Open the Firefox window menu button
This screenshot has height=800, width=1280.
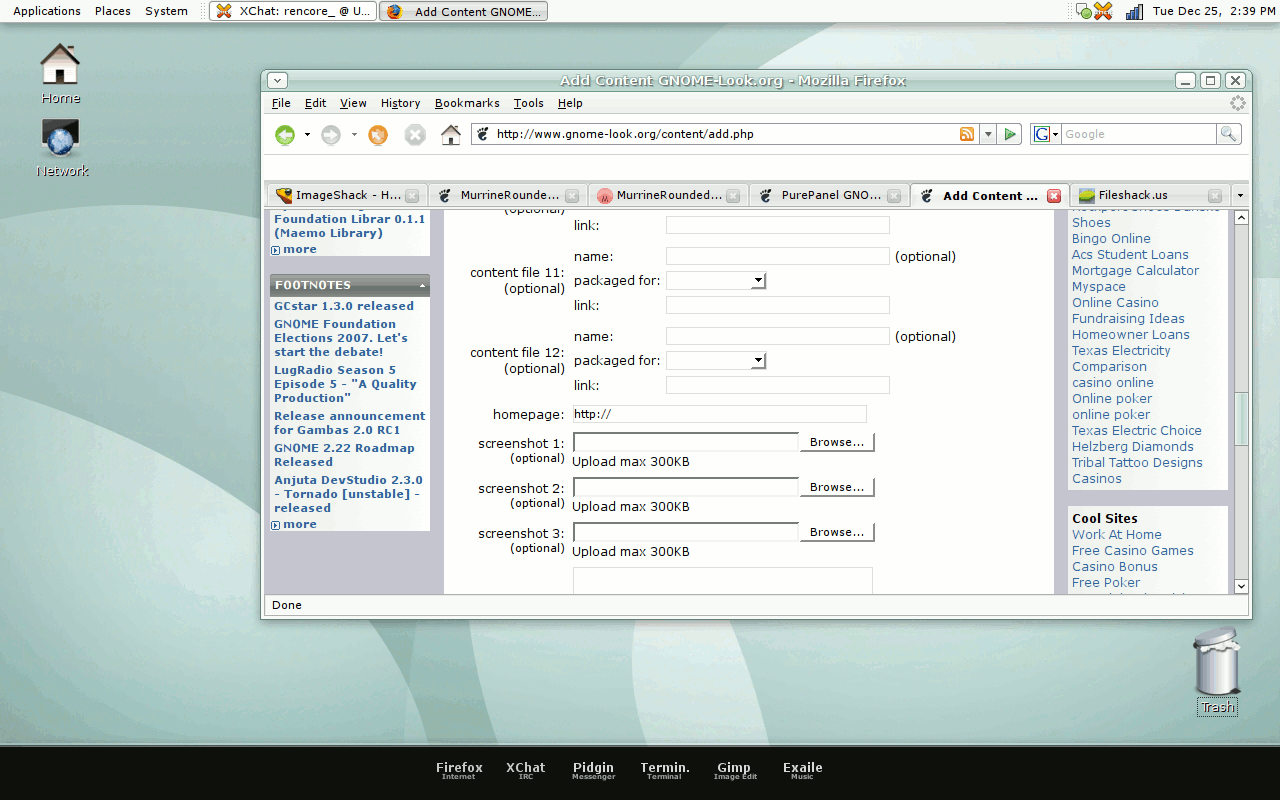[278, 81]
